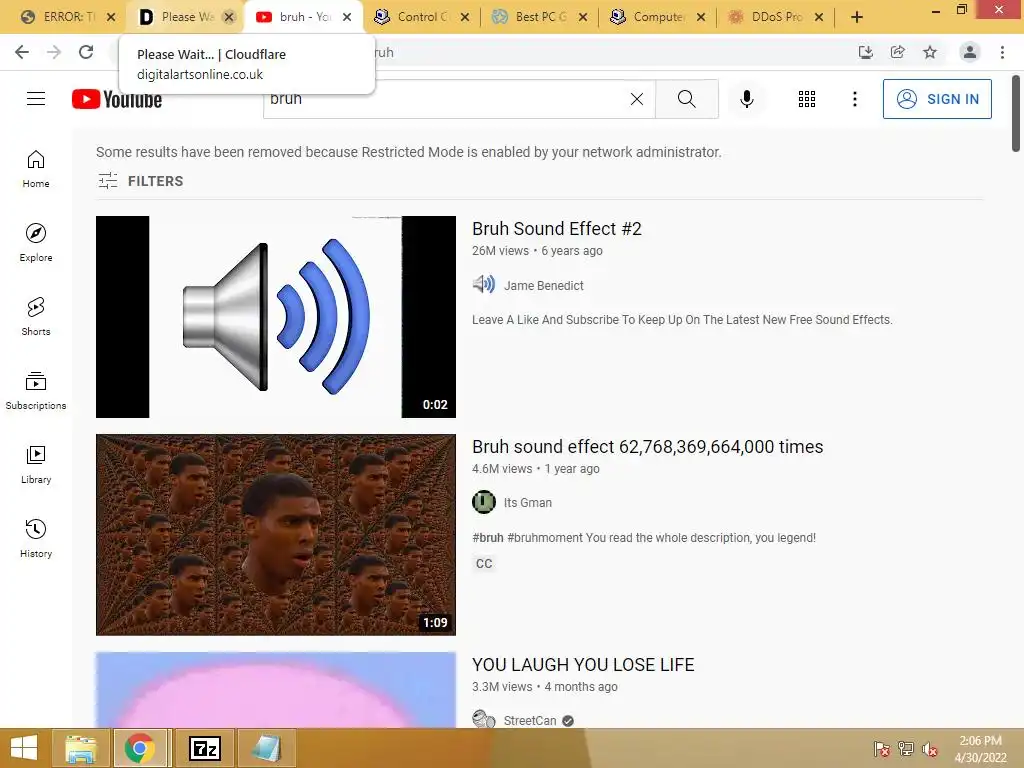Open the 62,768,369,664,000 times video thumbnail
Screen dimensions: 1024x768
click(x=276, y=535)
